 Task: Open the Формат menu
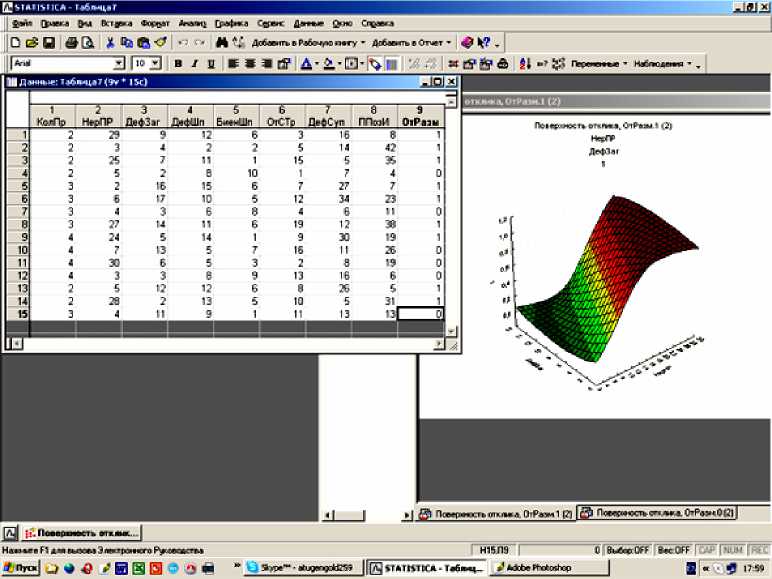[x=155, y=23]
